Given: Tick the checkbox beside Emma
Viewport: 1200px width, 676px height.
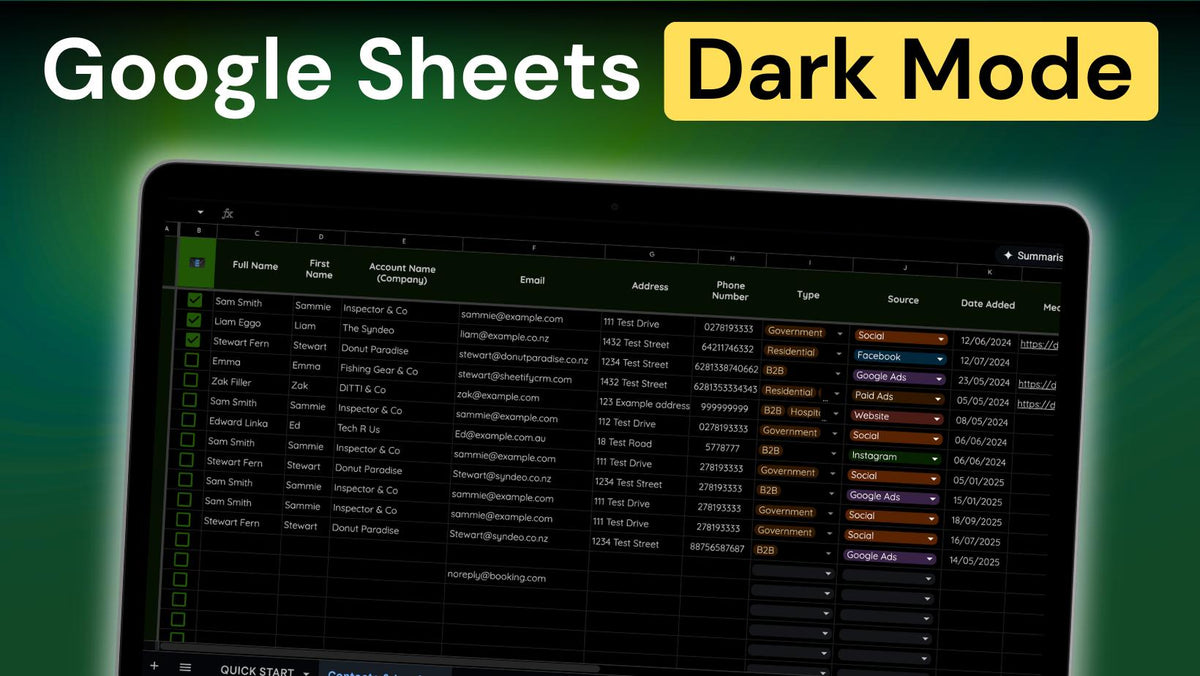Looking at the screenshot, I should coord(192,360).
